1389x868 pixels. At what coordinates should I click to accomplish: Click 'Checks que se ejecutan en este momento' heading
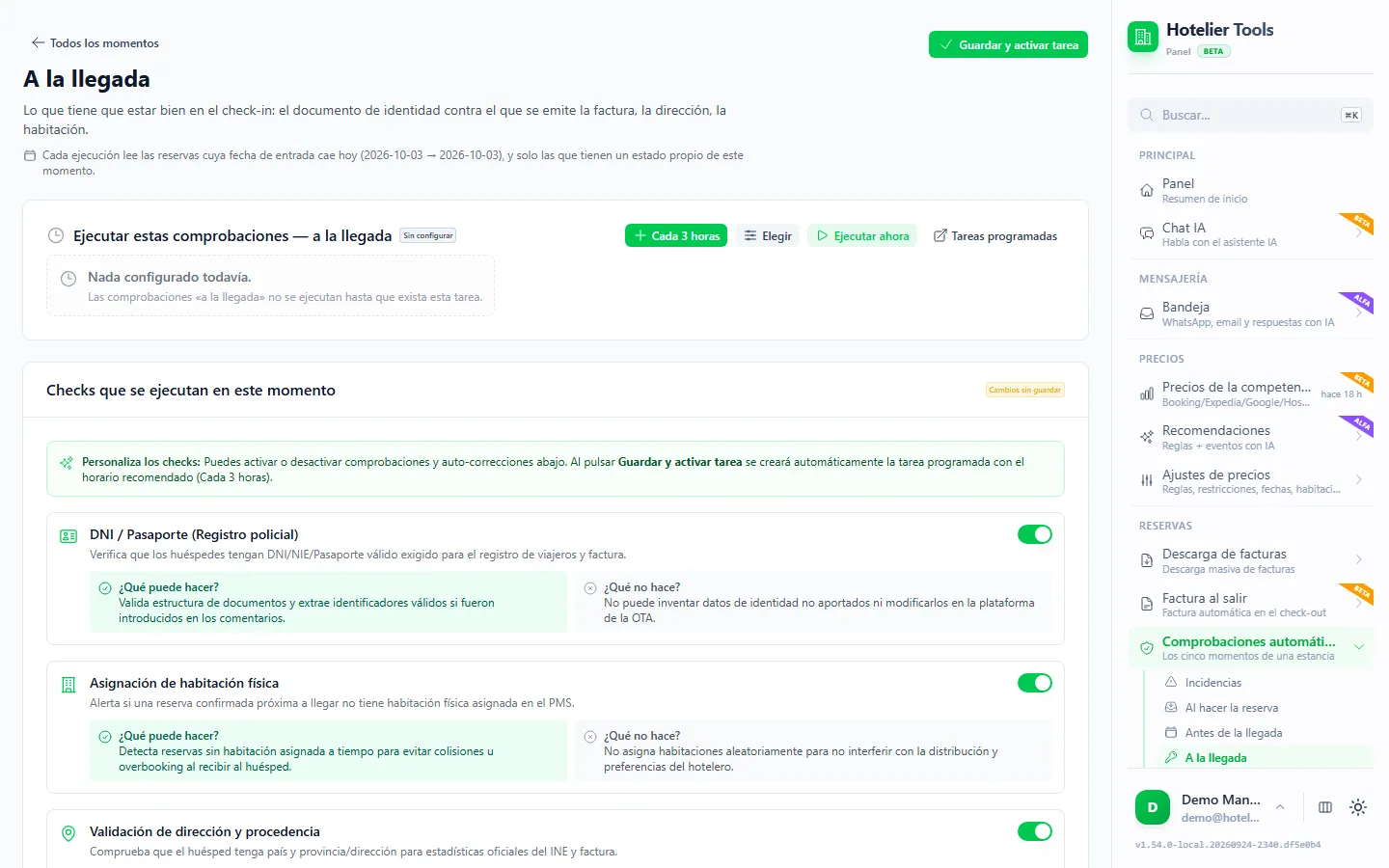(x=191, y=390)
